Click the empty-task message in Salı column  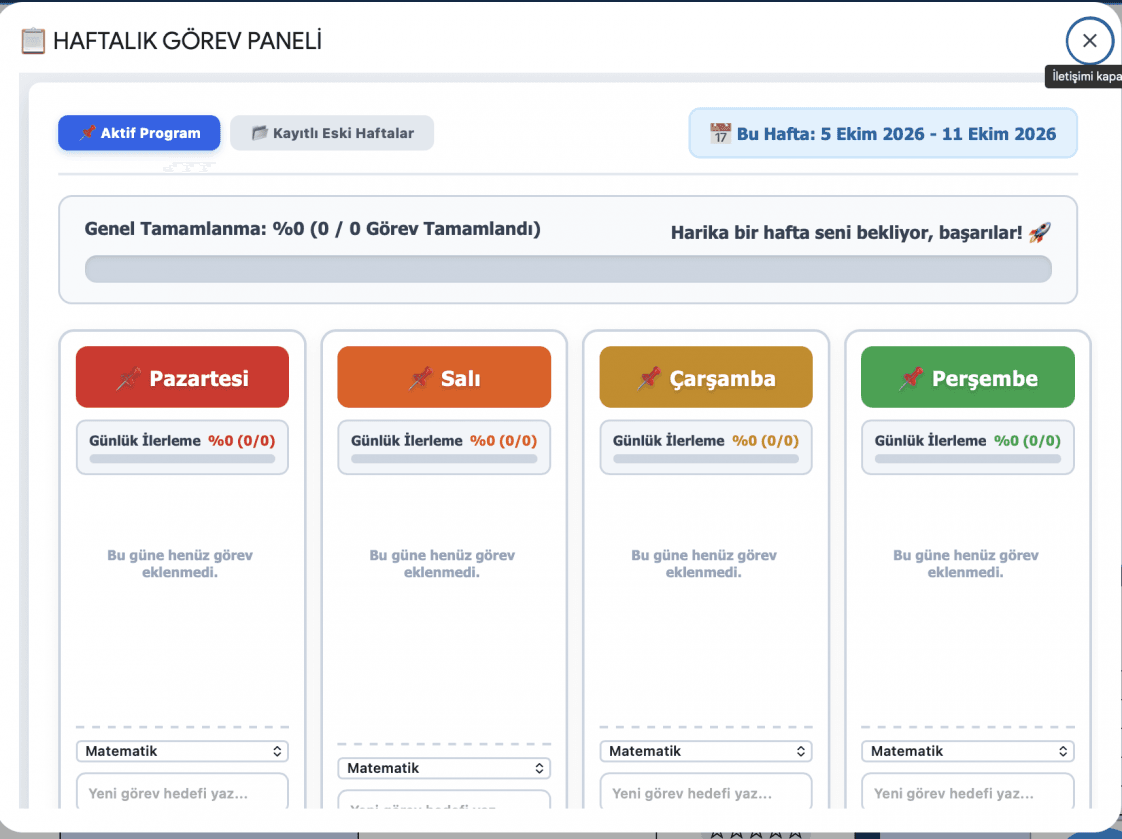[442, 564]
